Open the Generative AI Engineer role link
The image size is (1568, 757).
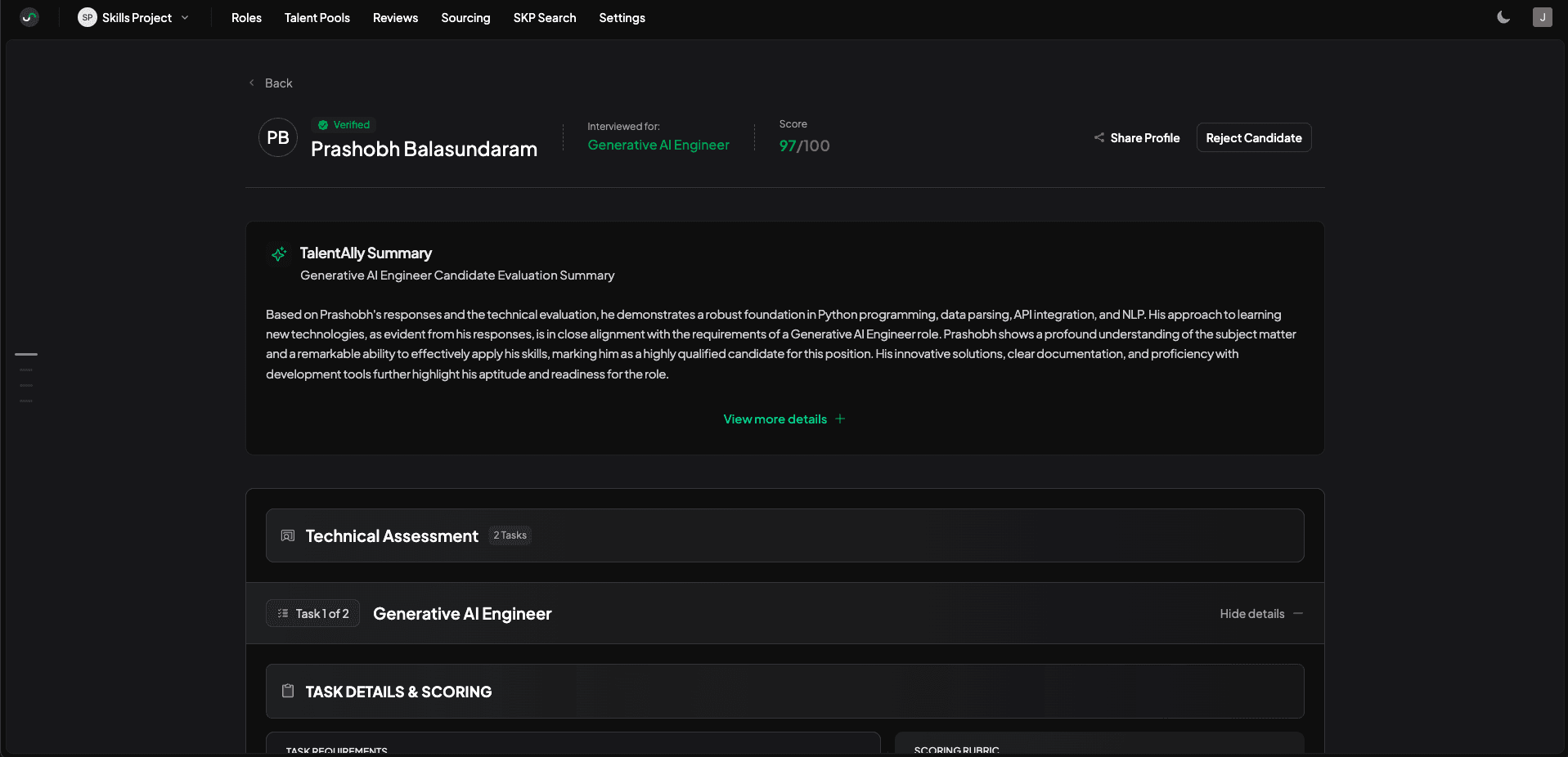[658, 145]
